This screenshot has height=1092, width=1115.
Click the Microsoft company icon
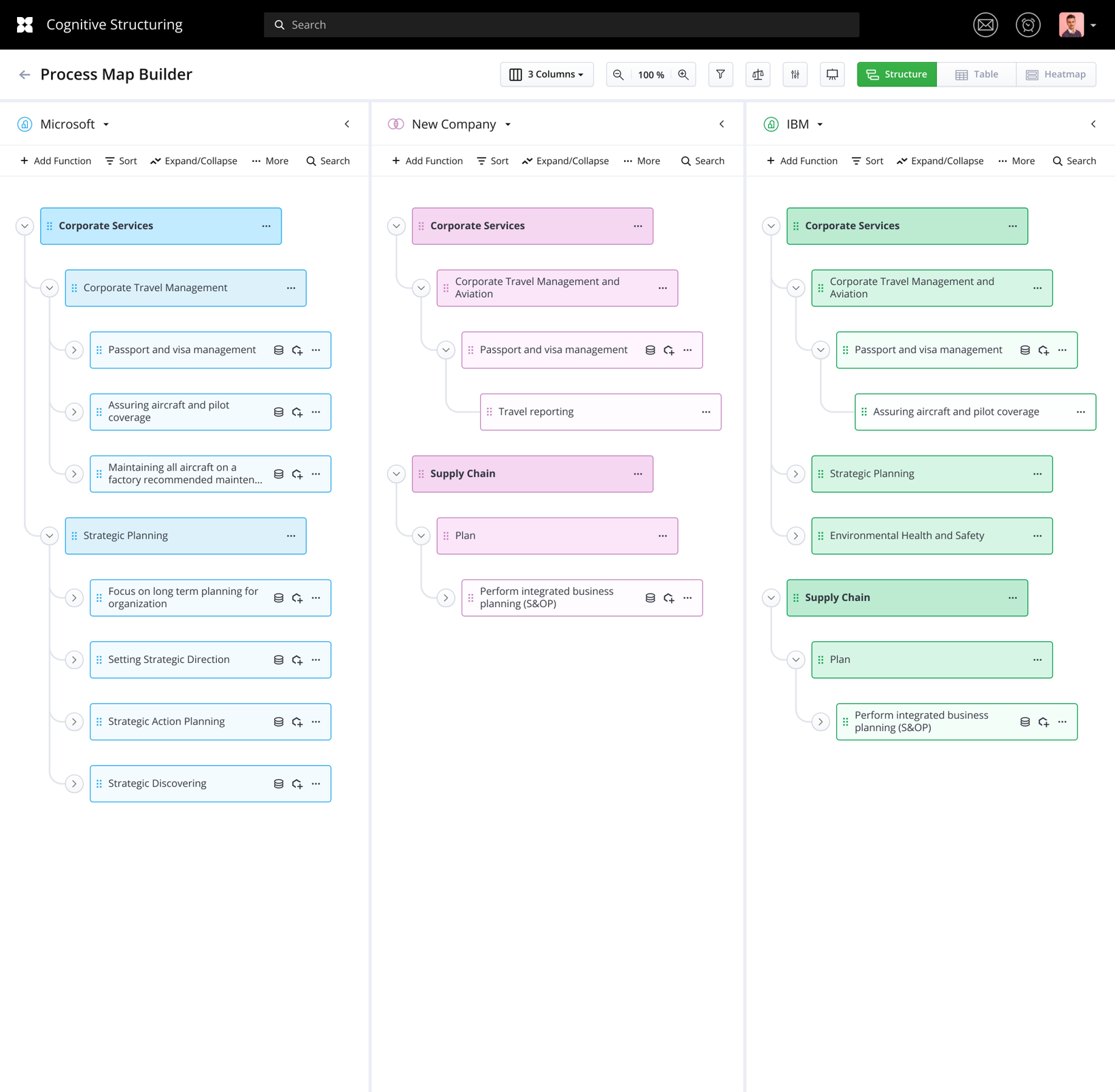coord(25,124)
